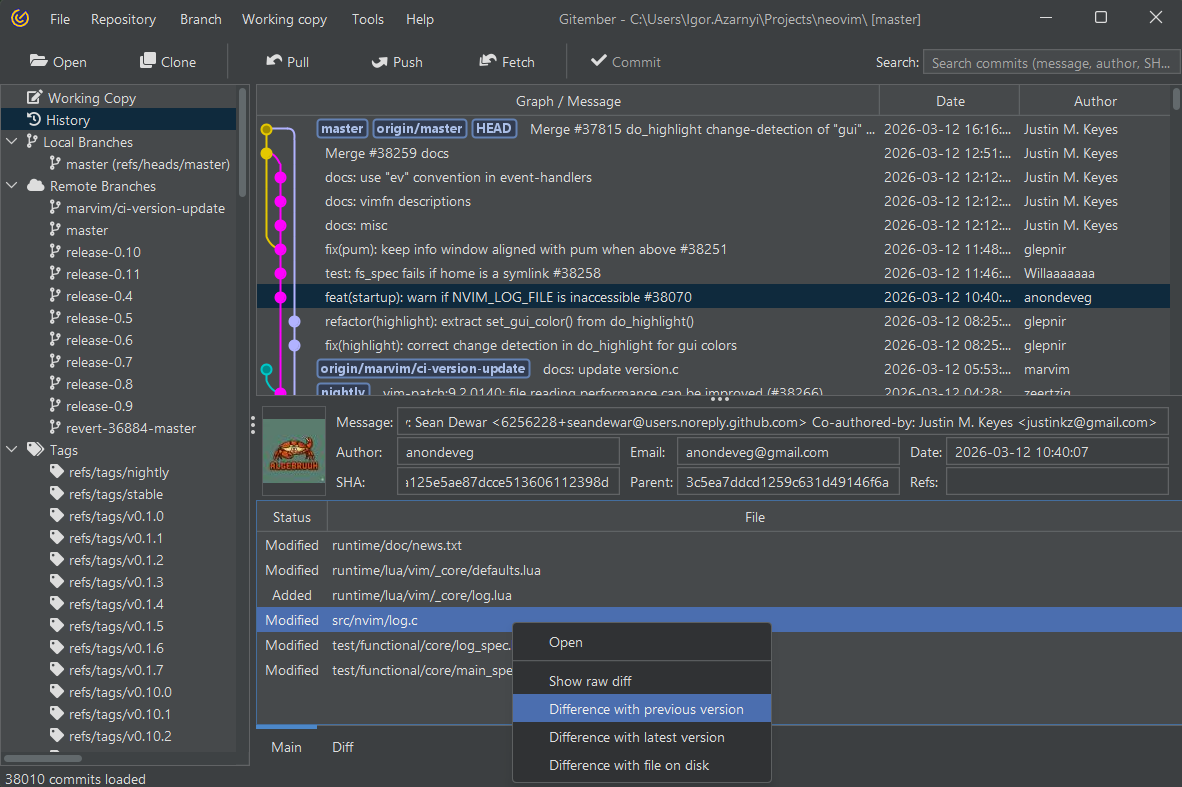This screenshot has width=1182, height=787.
Task: Click the Commit button
Action: (x=625, y=61)
